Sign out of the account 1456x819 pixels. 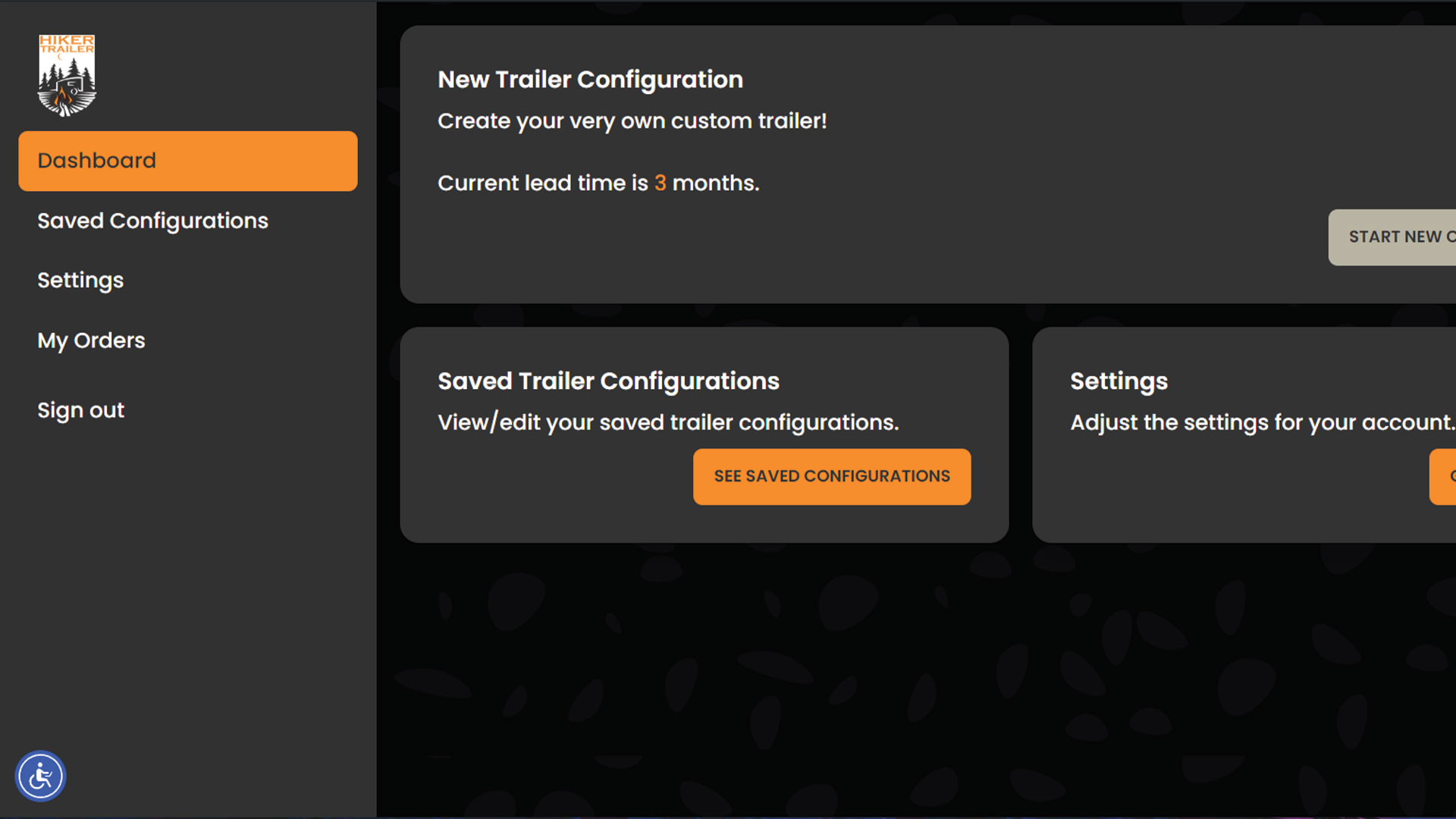point(80,410)
